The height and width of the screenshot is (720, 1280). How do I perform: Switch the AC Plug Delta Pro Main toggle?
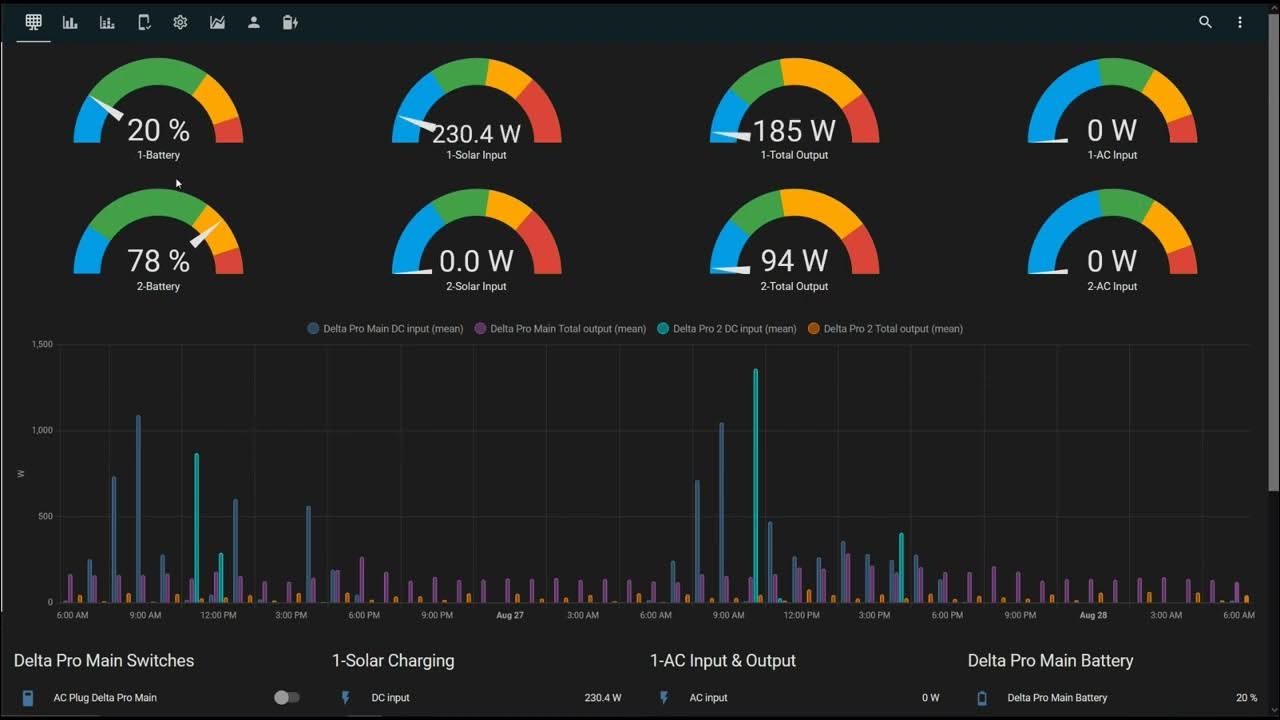tap(286, 697)
